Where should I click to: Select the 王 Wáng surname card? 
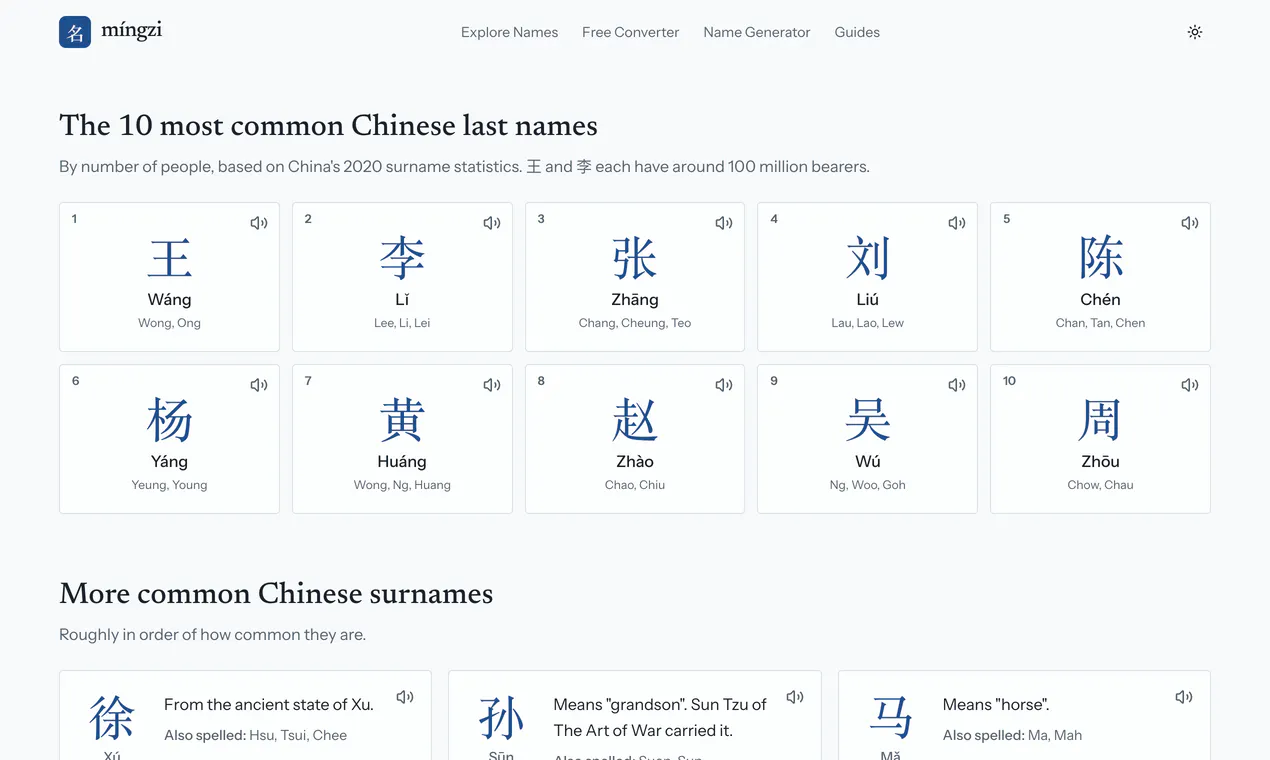(169, 277)
